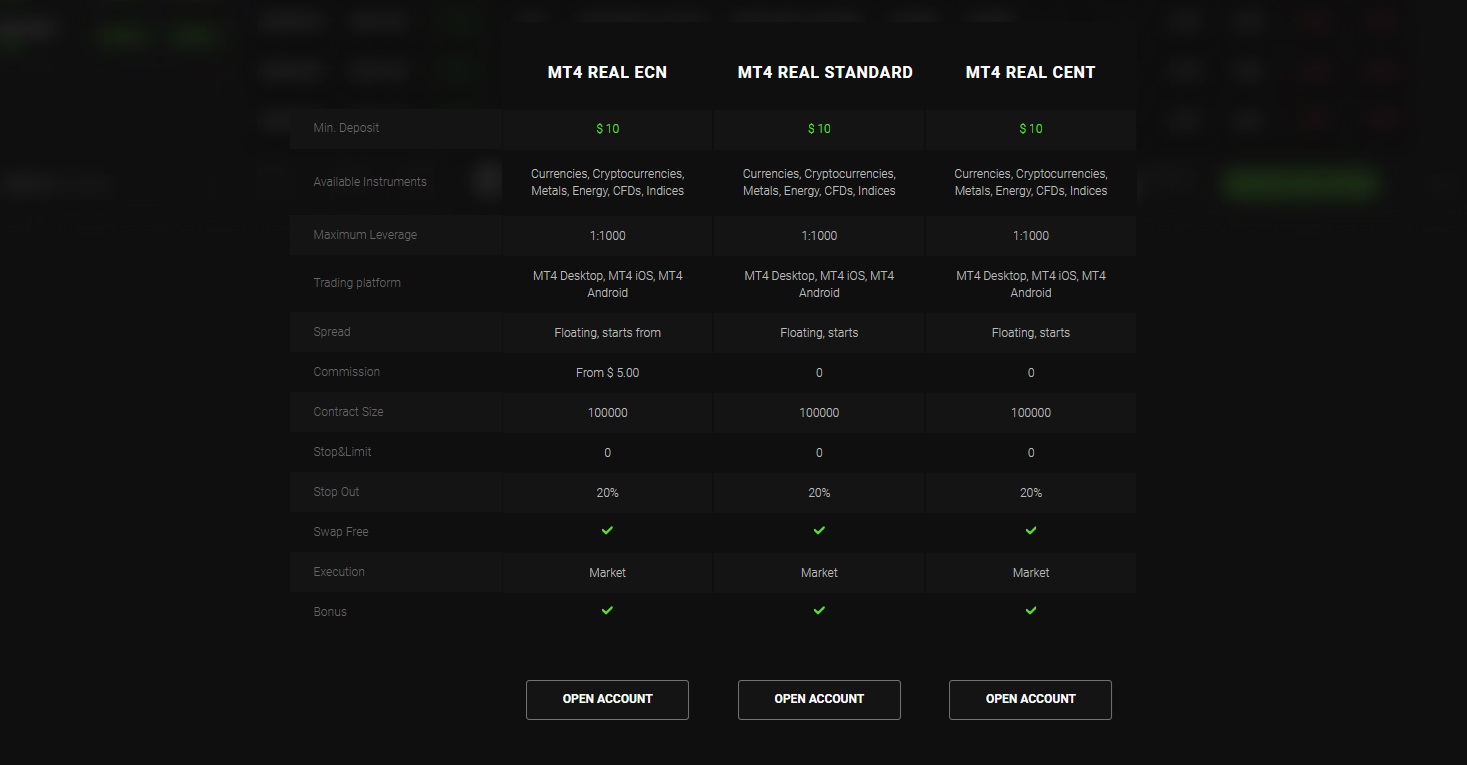Screen dimensions: 1467x765
Task: Click the 'Floating, starts' spread for MT4 Real Cent
Action: (x=1031, y=333)
